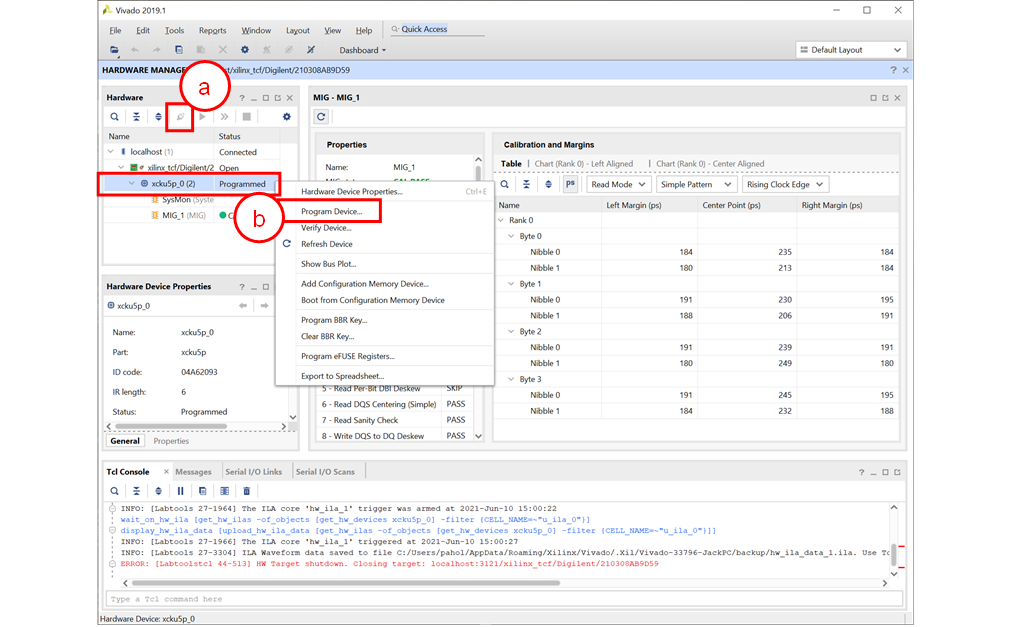1015x627 pixels.
Task: Click the Quick Access search field
Action: pyautogui.click(x=437, y=29)
